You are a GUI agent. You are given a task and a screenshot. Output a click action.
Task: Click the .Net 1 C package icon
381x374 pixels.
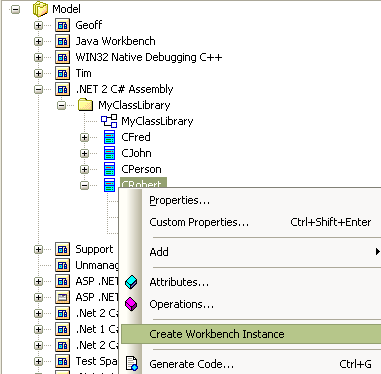pyautogui.click(x=62, y=329)
